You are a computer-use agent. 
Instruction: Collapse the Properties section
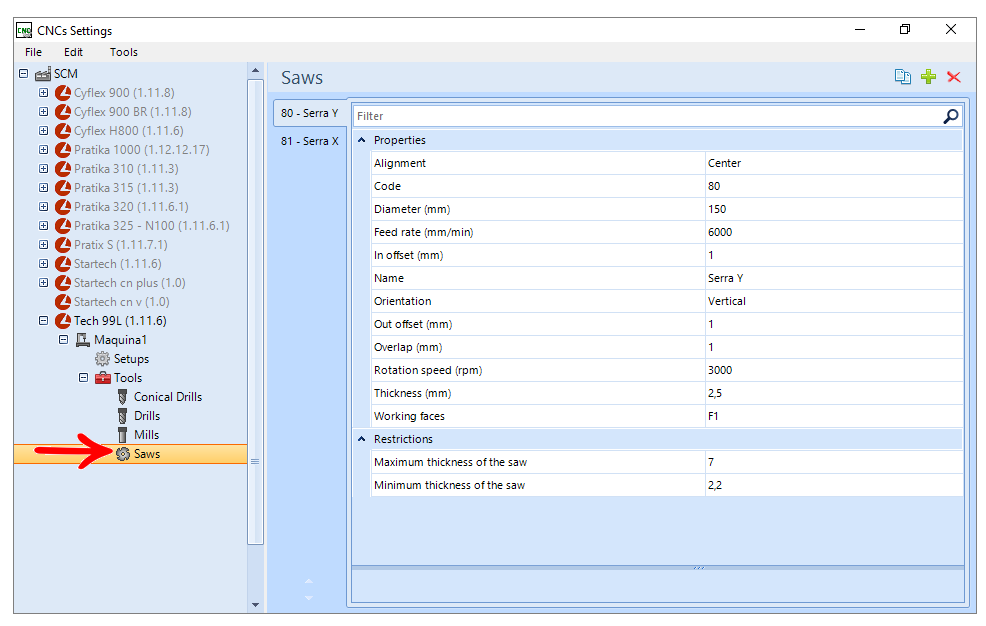[362, 140]
